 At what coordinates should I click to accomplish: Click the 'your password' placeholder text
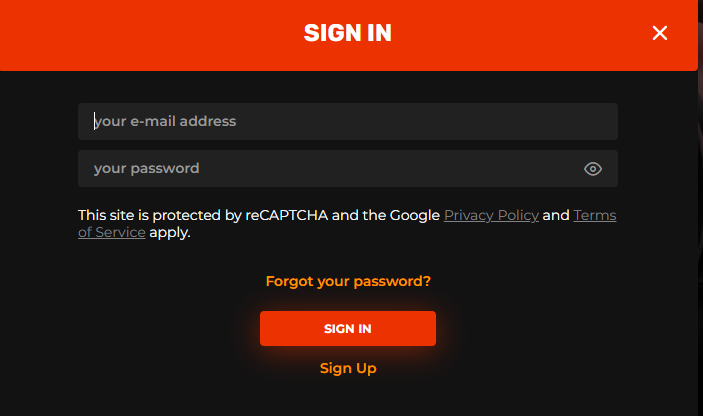(147, 169)
